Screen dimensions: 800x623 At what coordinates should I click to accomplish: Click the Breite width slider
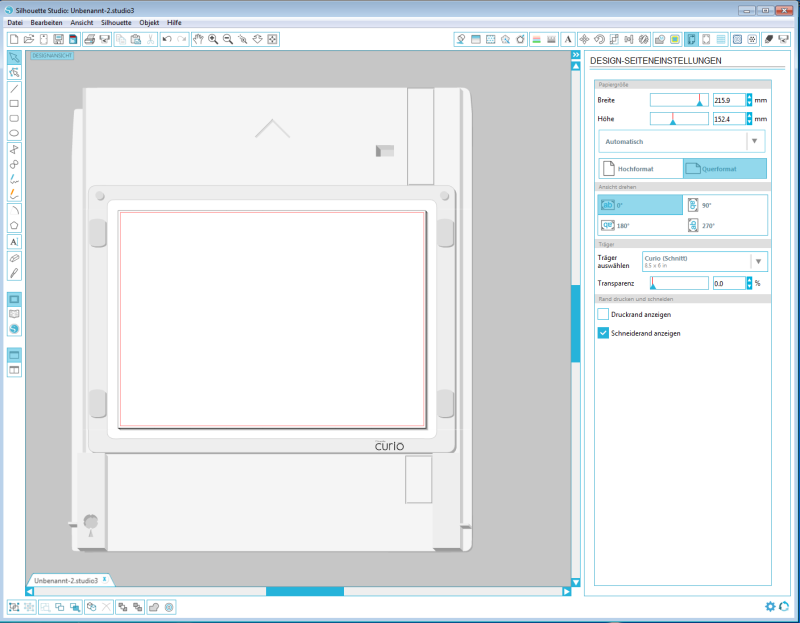679,100
